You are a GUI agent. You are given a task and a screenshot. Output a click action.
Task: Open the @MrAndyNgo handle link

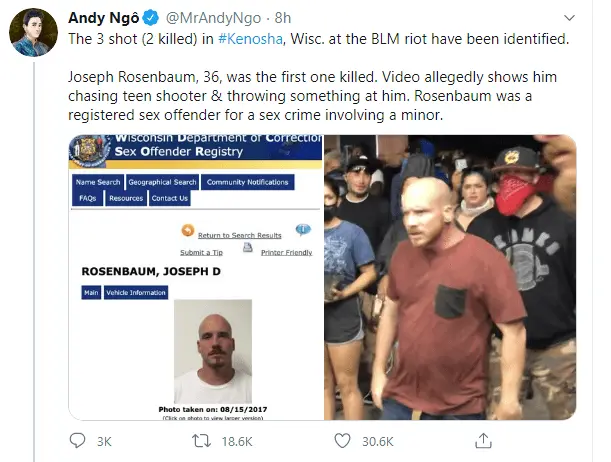click(214, 18)
